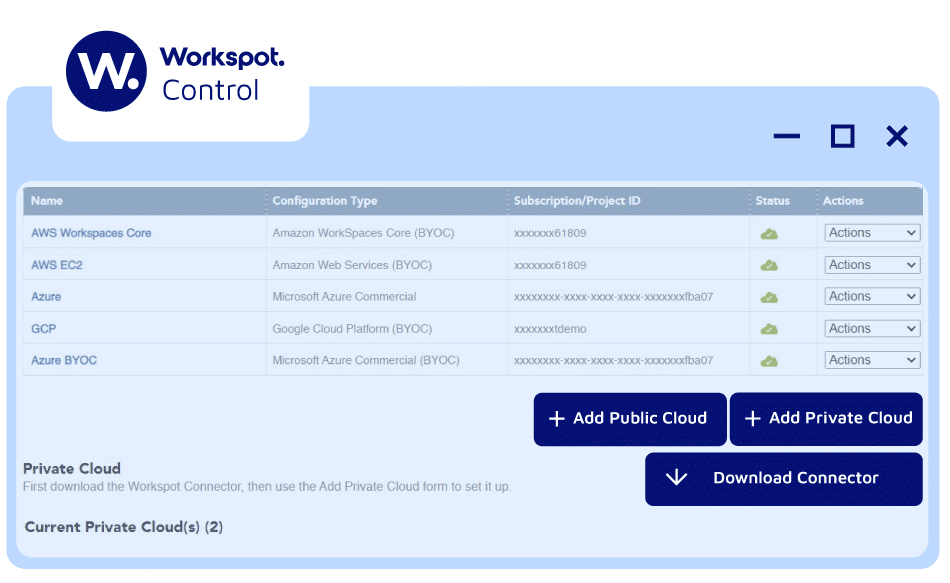This screenshot has height=583, width=950.
Task: Select subscription ID in AWS Workspaces Core row
Action: [550, 233]
